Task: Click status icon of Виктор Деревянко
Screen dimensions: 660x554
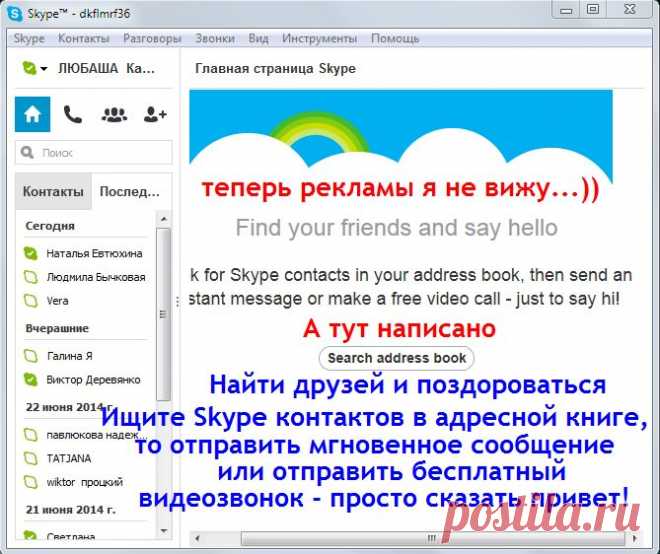Action: pyautogui.click(x=30, y=379)
